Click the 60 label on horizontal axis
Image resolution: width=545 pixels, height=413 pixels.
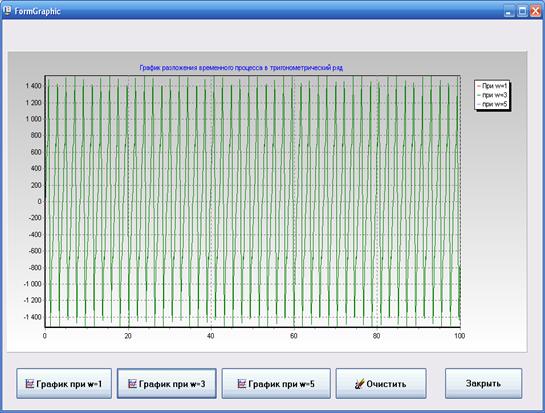(294, 336)
